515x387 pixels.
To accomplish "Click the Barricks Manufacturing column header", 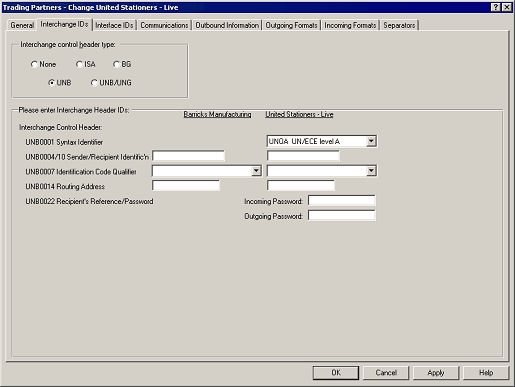I will pos(217,114).
